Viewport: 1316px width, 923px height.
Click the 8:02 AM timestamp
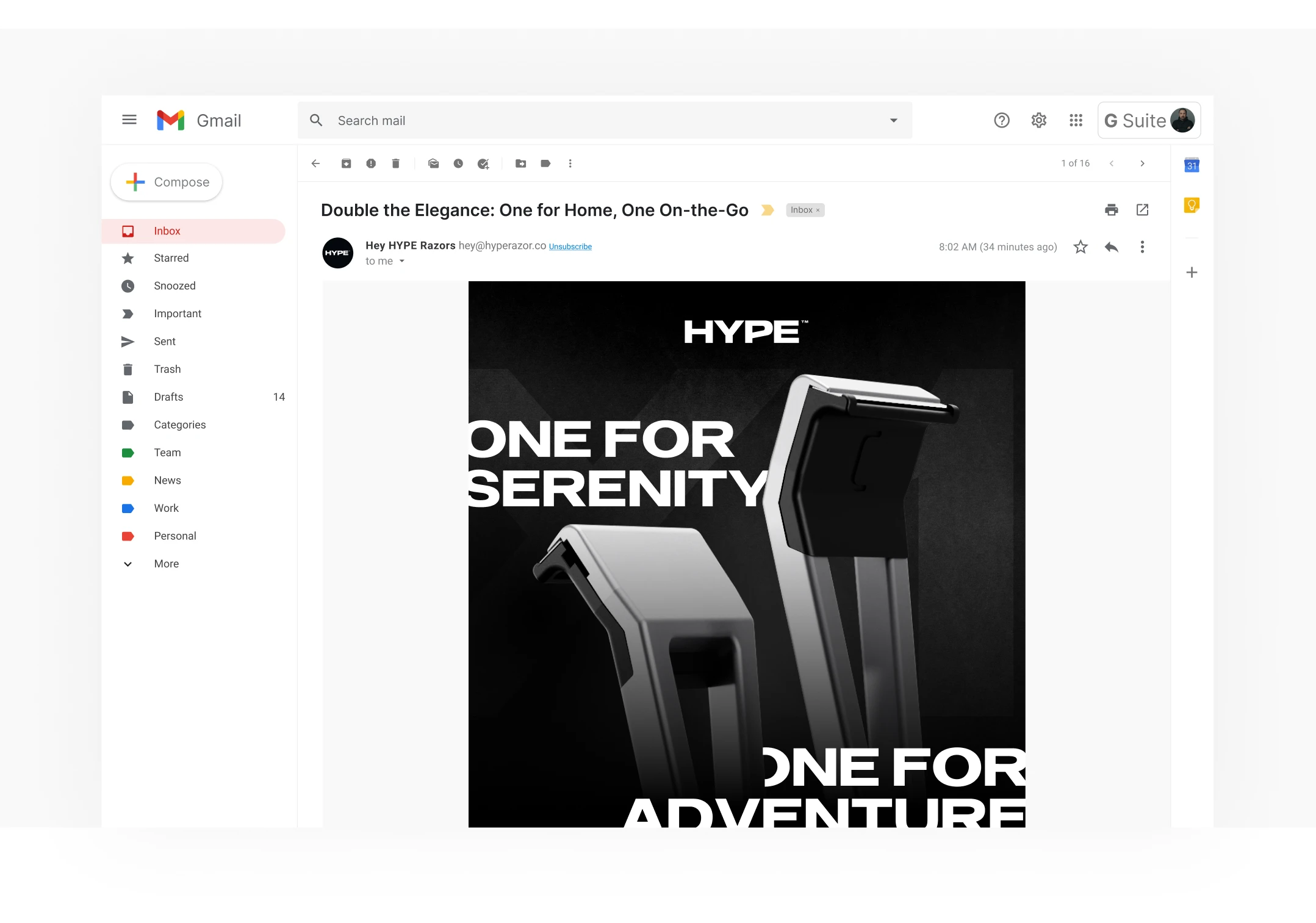pyautogui.click(x=998, y=247)
